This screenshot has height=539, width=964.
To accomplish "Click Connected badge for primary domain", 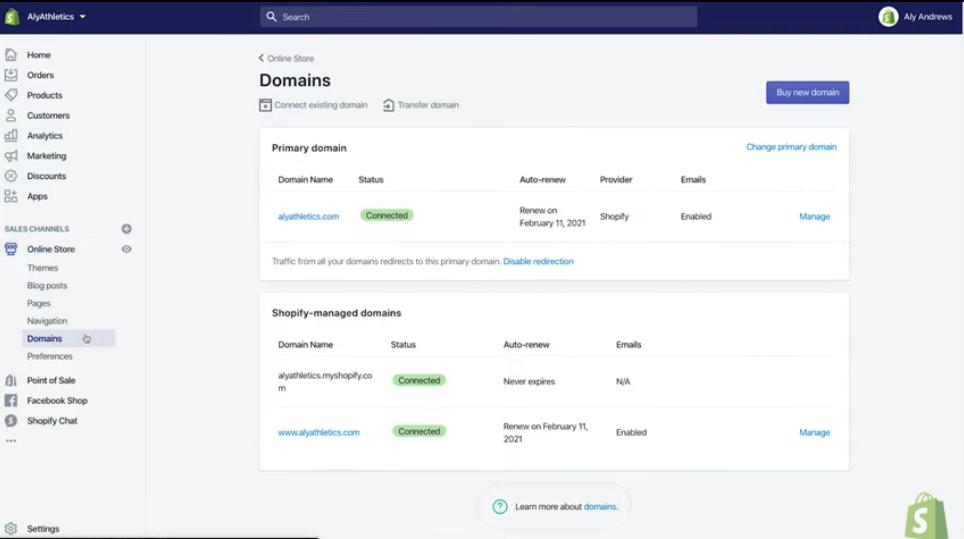I will 387,215.
